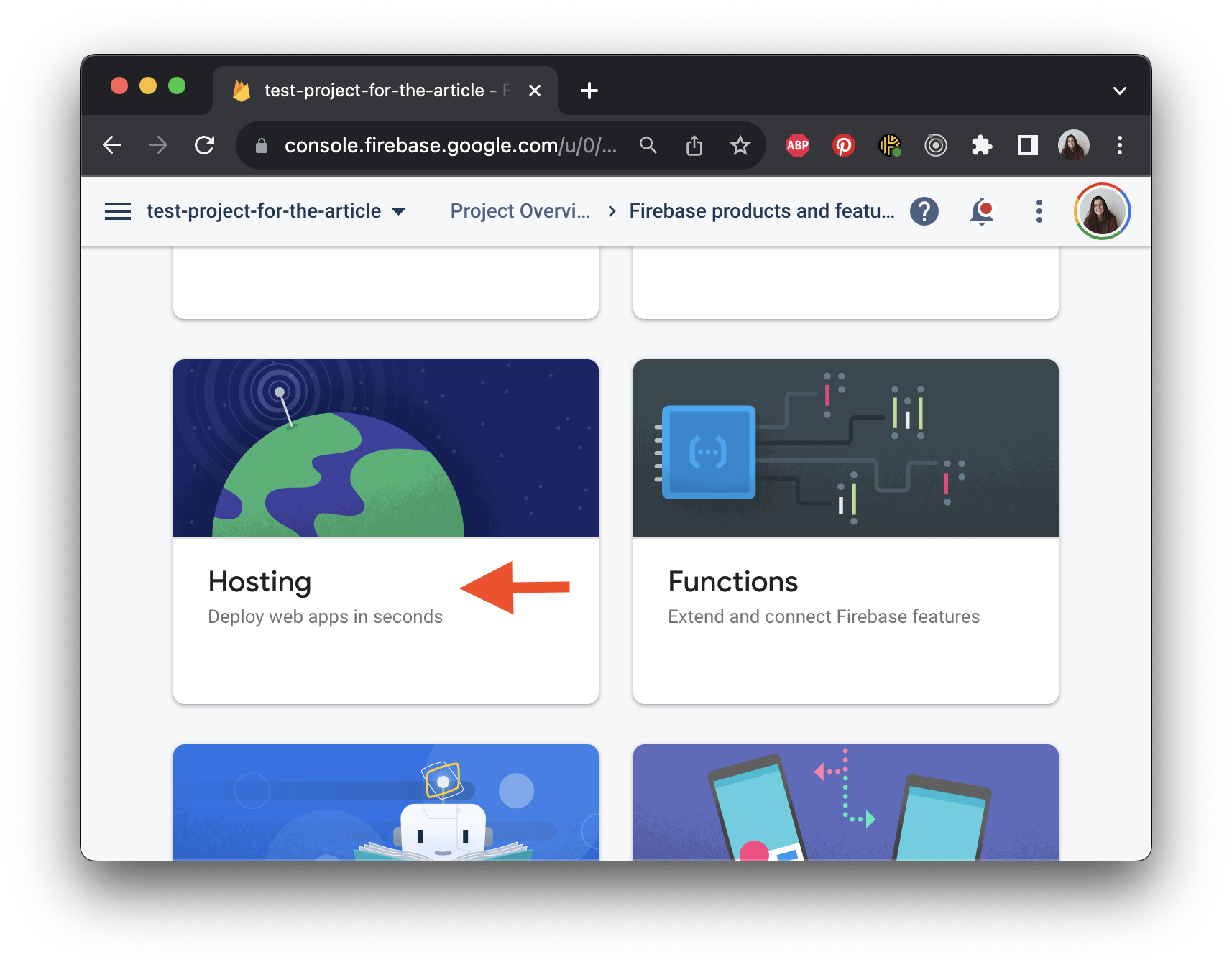Navigate to Project Overview breadcrumb
Screen dimensions: 1232x967
point(519,210)
